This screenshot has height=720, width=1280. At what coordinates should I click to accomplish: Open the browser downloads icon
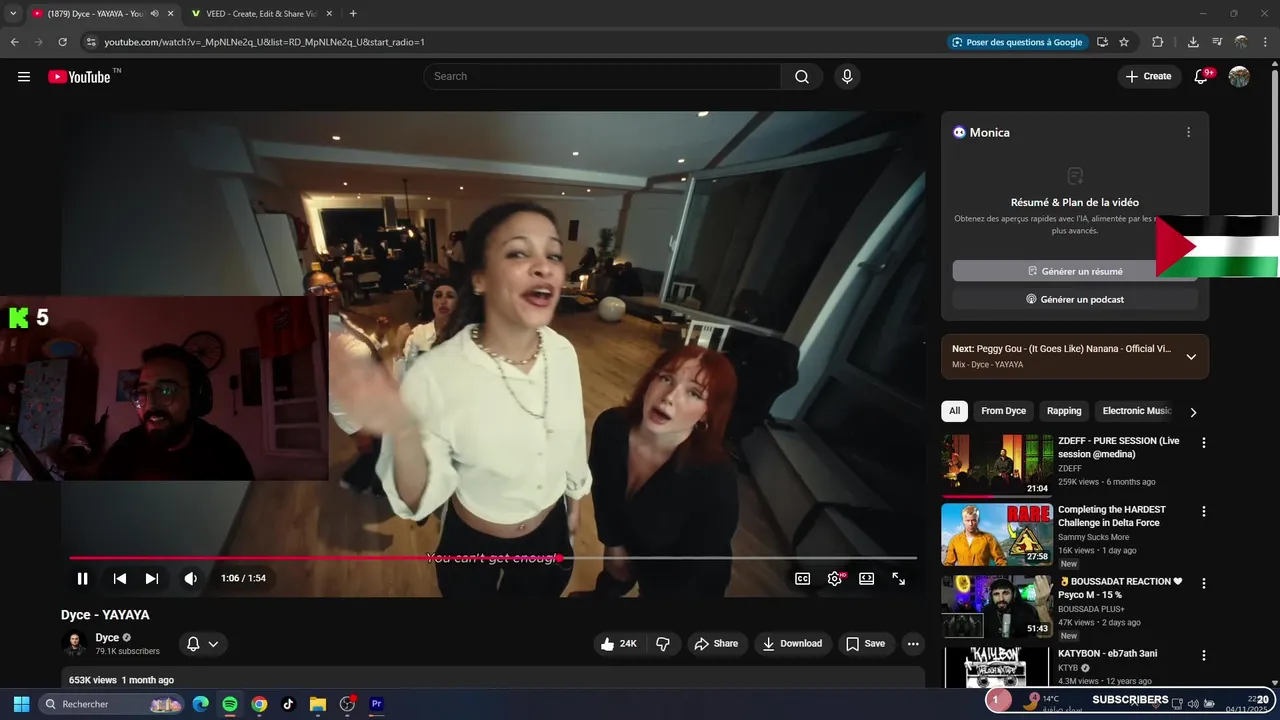pos(1193,42)
